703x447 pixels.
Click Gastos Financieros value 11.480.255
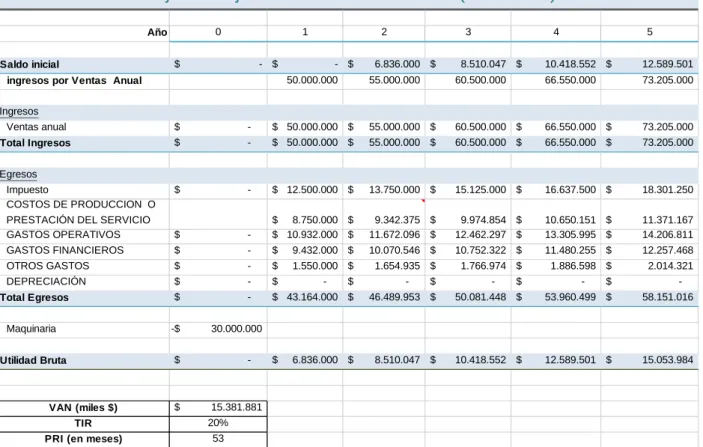tap(570, 250)
